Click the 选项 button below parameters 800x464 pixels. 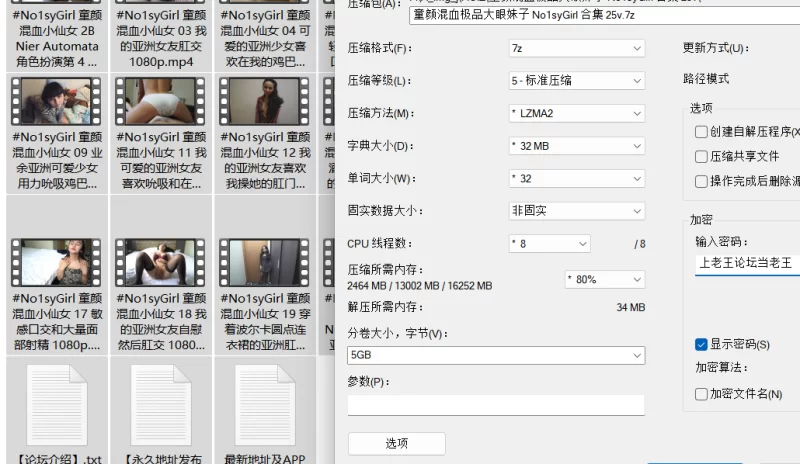[396, 443]
